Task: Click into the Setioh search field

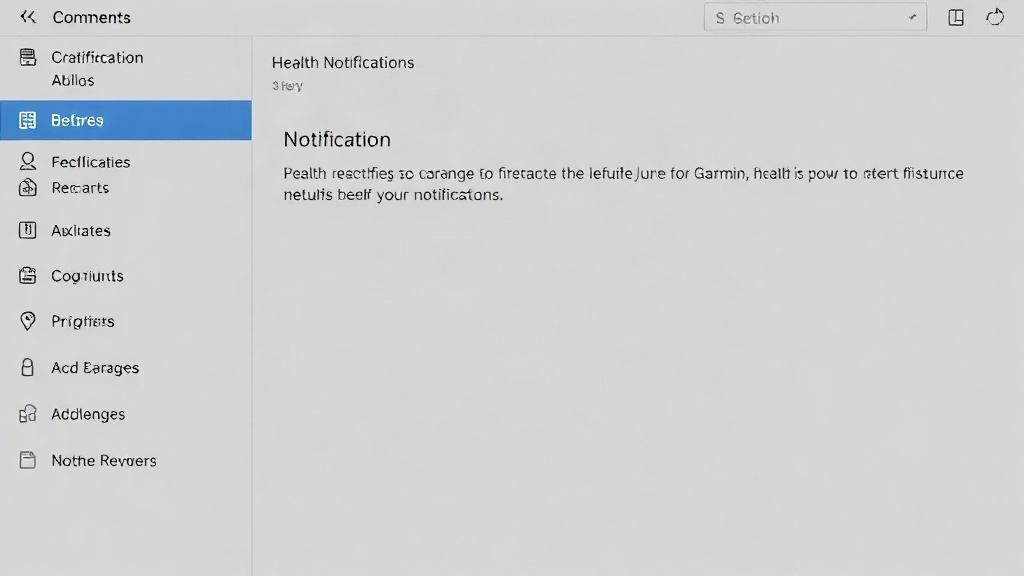Action: (x=815, y=18)
